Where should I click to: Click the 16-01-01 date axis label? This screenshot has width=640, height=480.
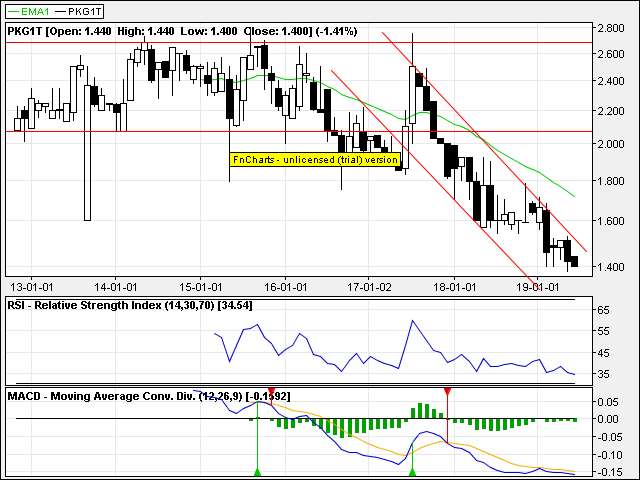coord(285,287)
